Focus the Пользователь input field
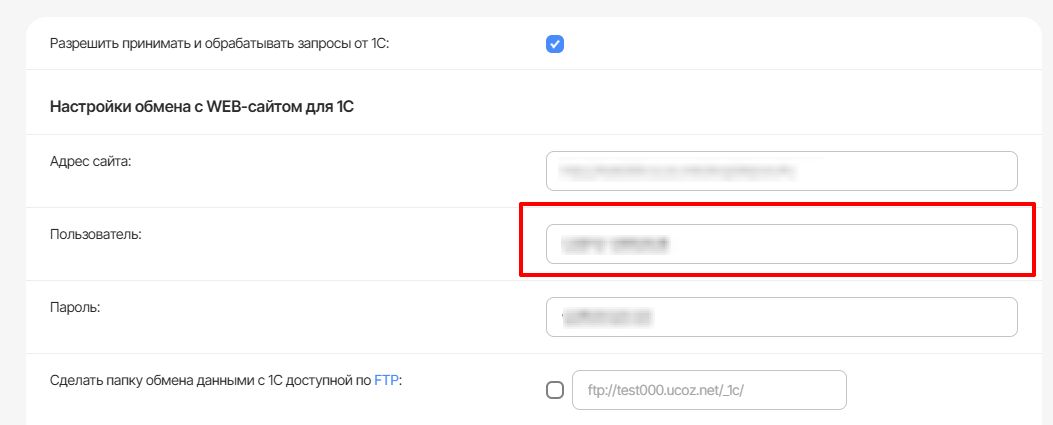The width and height of the screenshot is (1053, 425). click(x=781, y=243)
